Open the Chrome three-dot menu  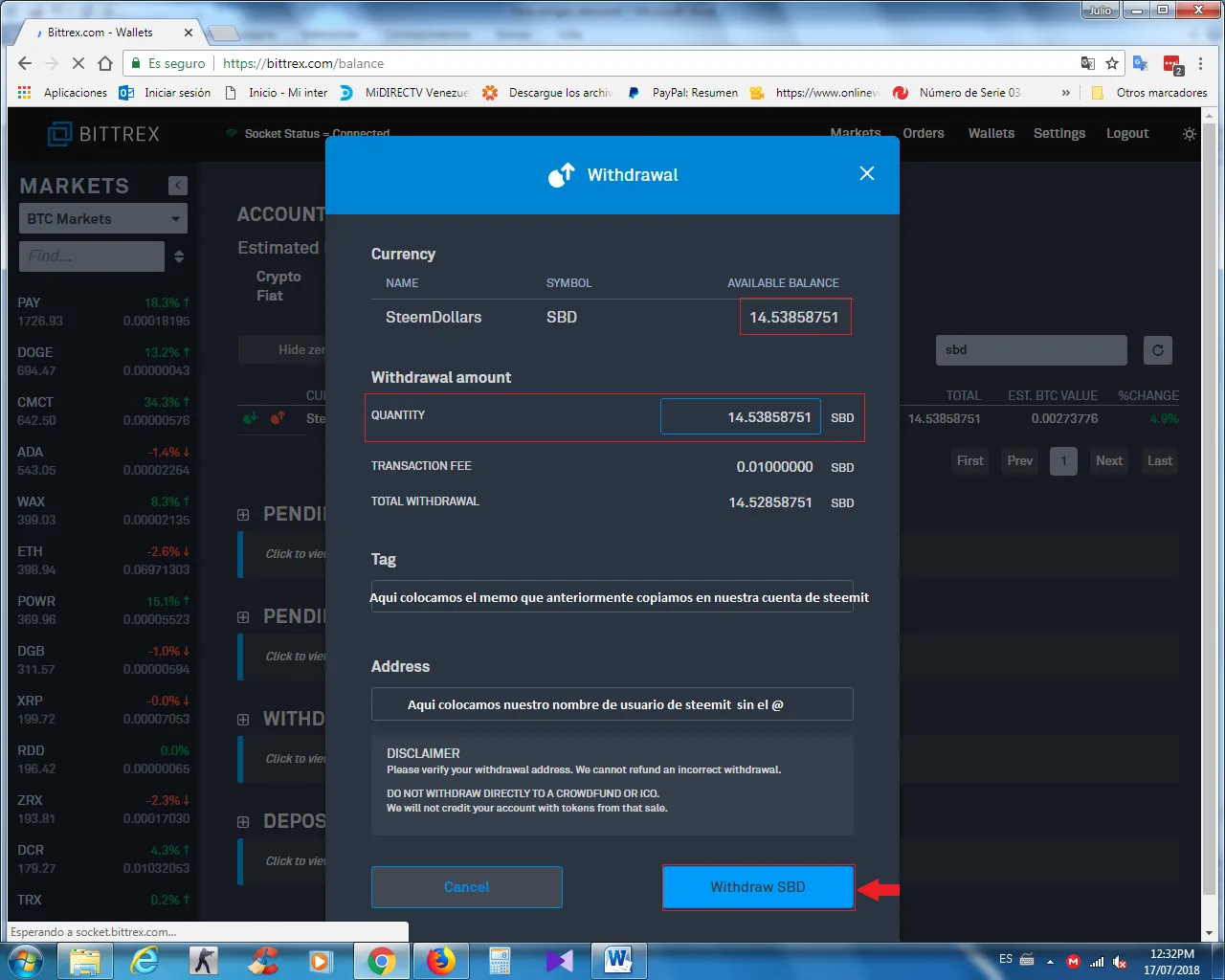click(1201, 63)
